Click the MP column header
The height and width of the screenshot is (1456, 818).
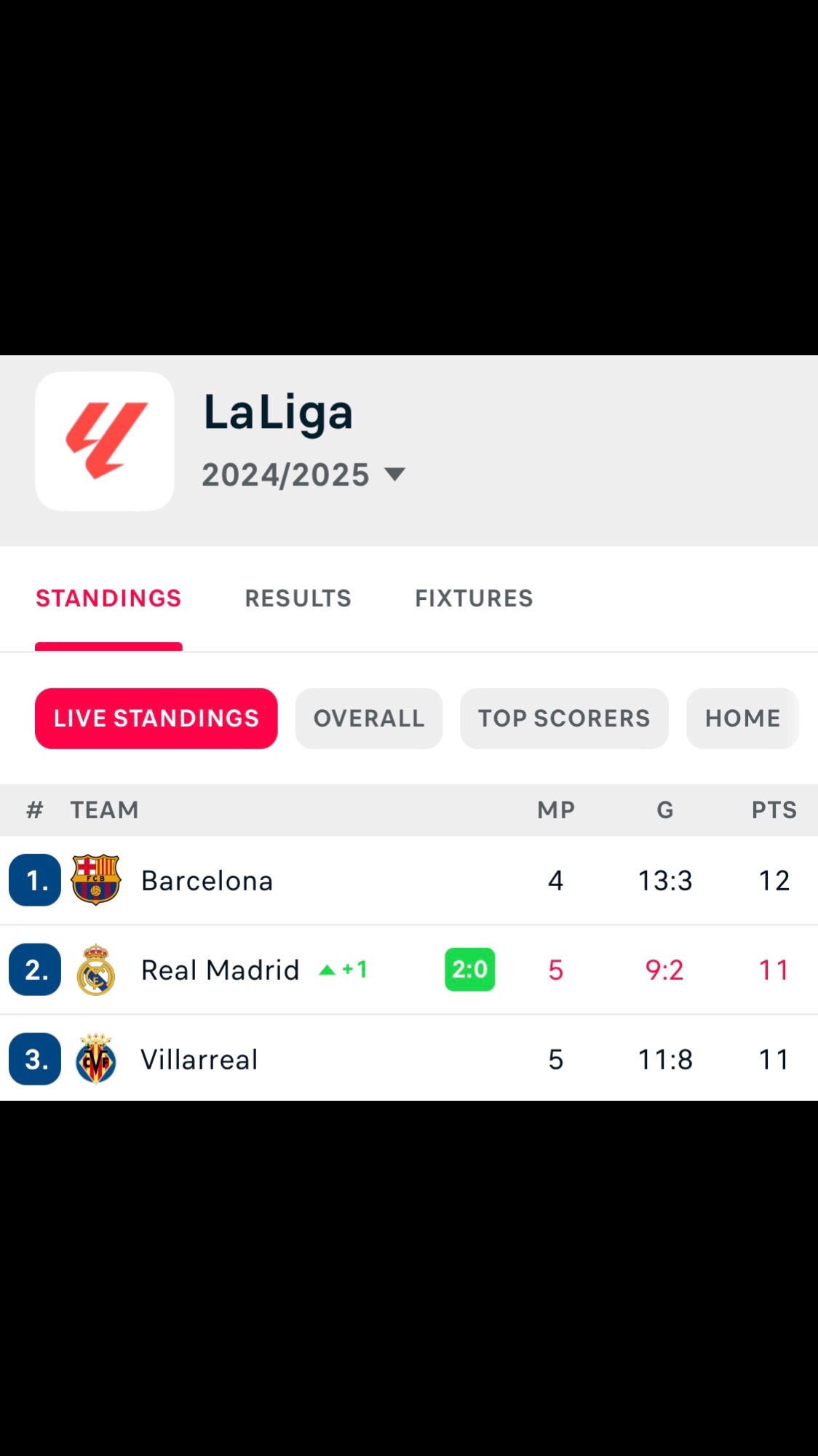556,810
